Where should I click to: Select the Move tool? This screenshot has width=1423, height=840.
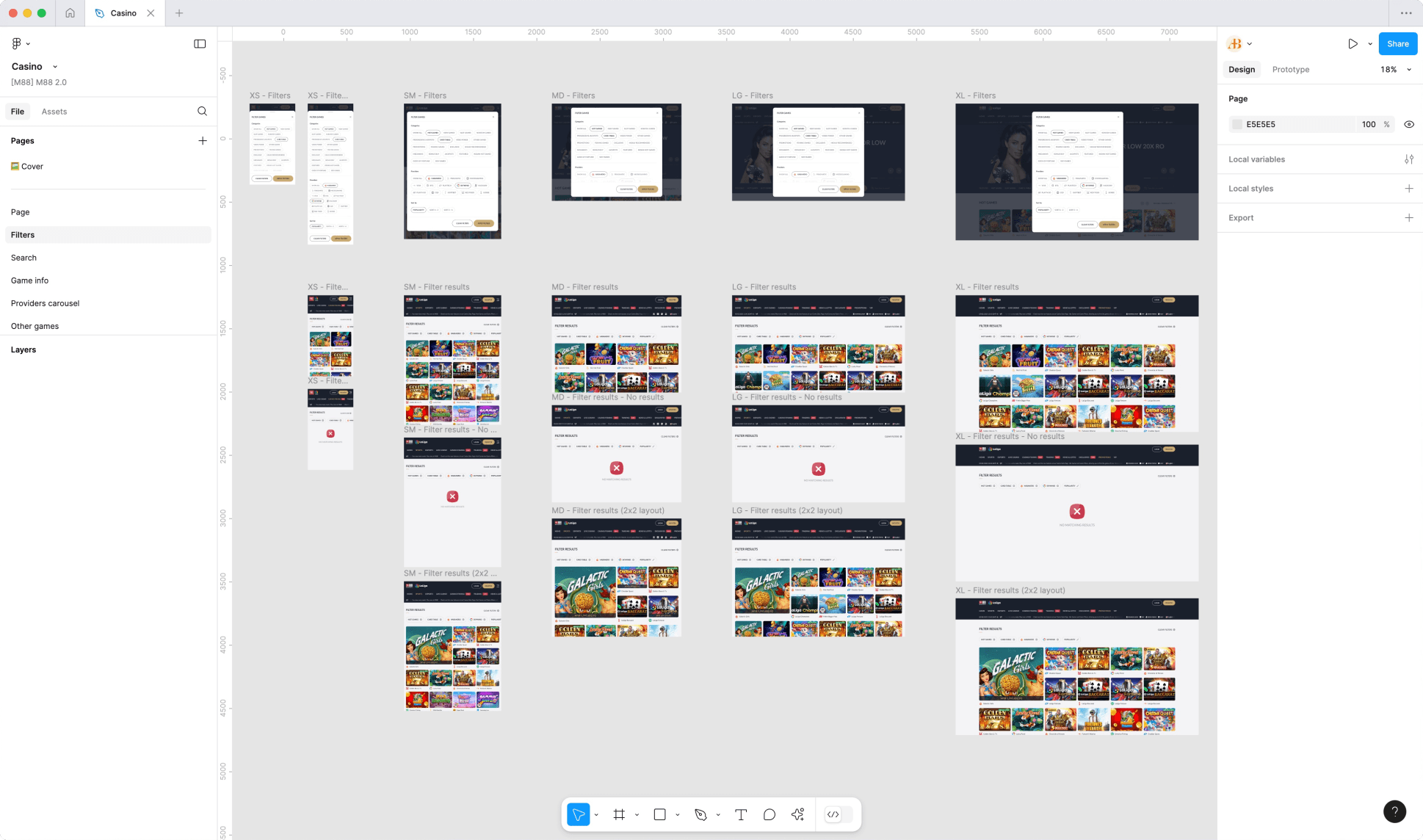point(579,814)
